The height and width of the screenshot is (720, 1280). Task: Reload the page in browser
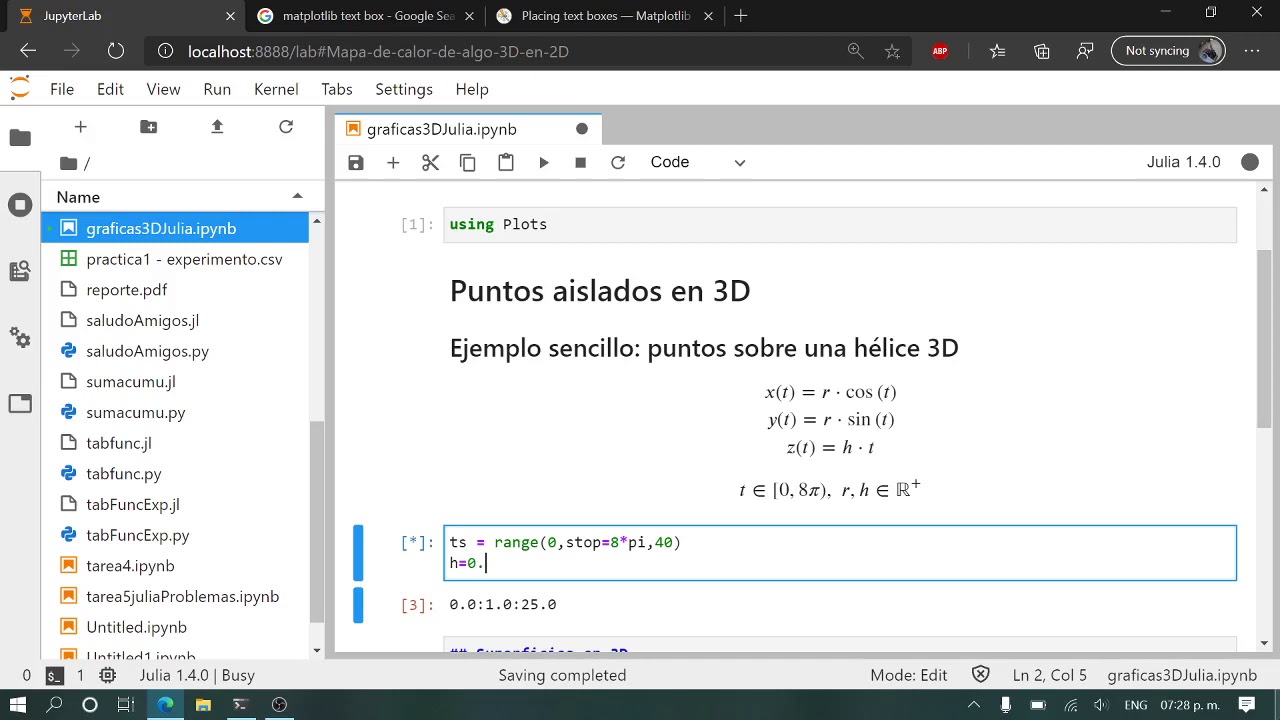tap(115, 51)
